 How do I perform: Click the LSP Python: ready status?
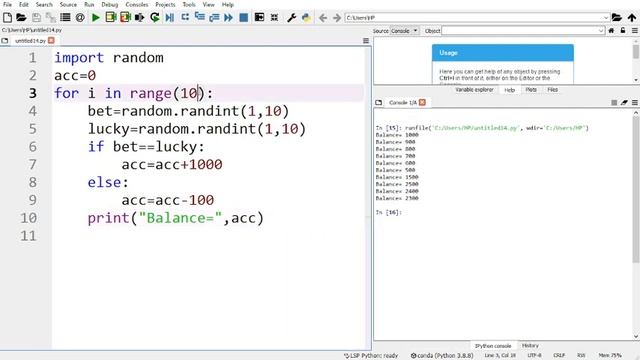371,356
